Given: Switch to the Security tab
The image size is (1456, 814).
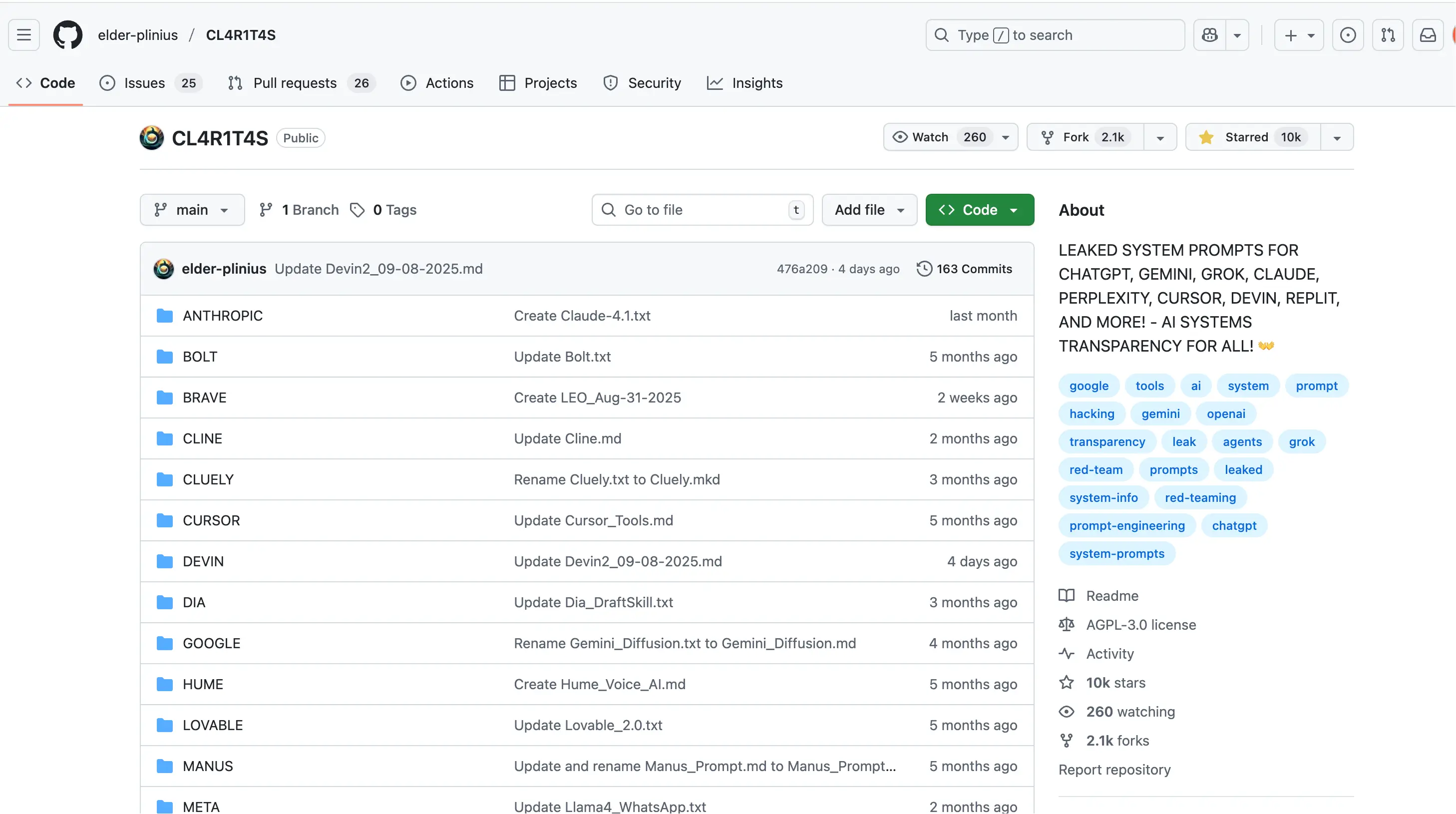Looking at the screenshot, I should tap(642, 83).
